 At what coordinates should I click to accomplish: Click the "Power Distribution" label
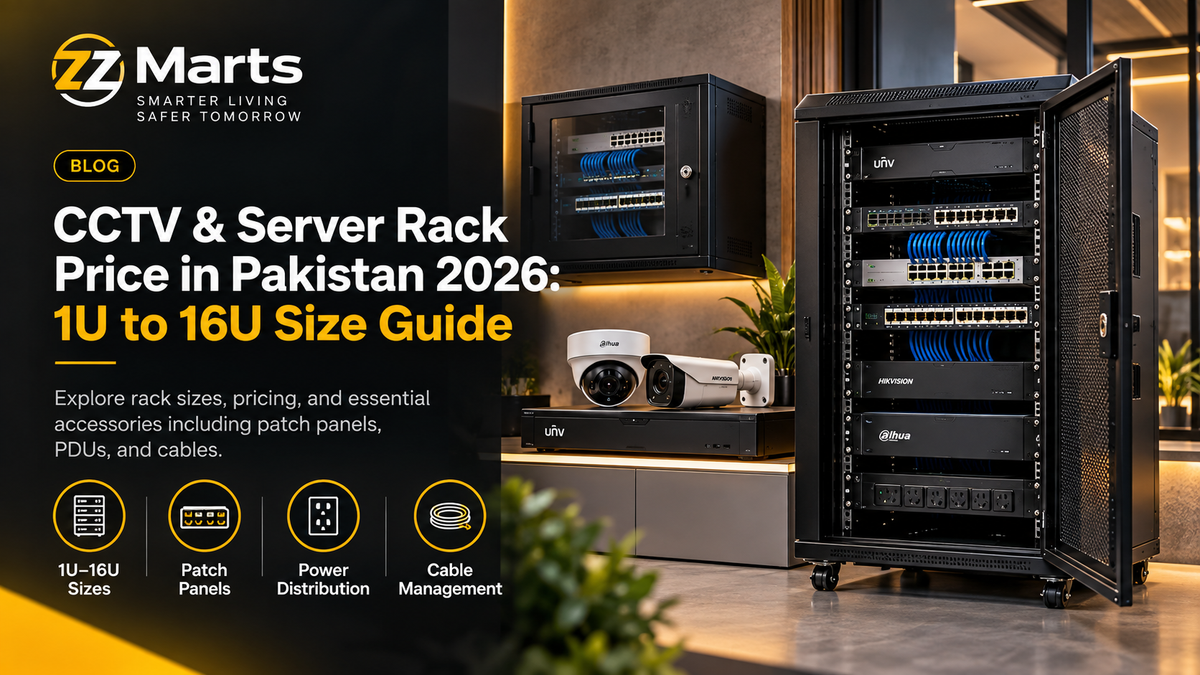(323, 579)
